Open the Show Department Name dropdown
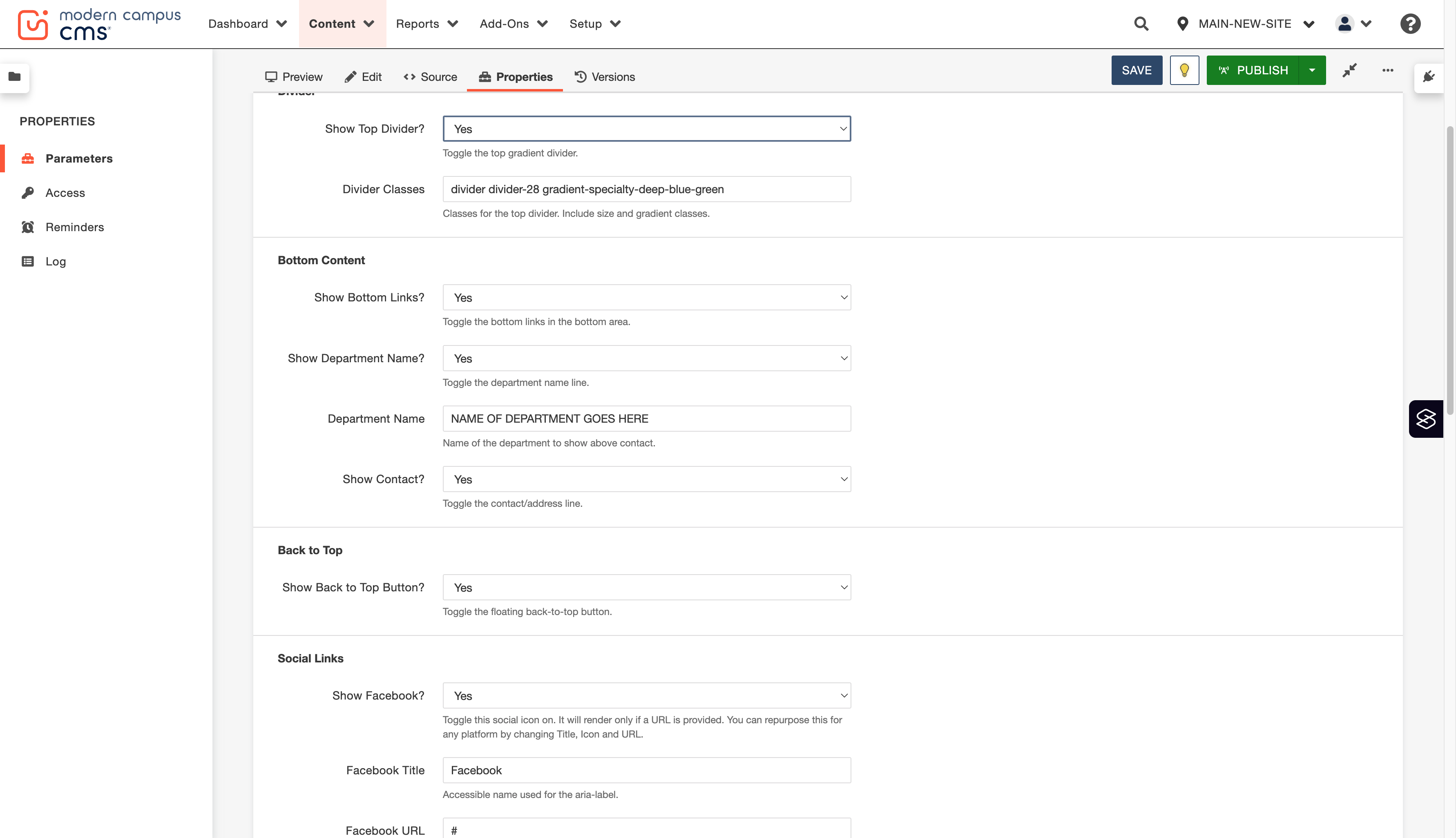This screenshot has width=1456, height=838. point(647,359)
